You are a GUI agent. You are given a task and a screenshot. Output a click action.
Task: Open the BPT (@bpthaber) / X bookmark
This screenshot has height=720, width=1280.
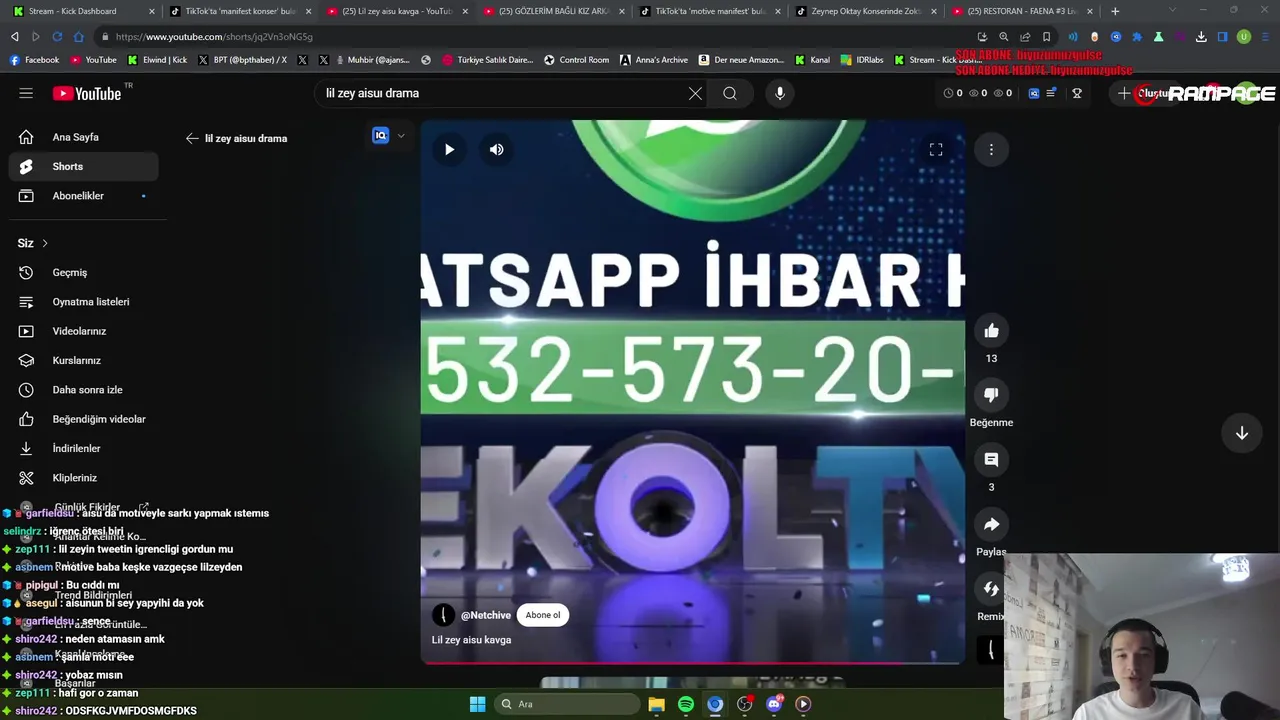242,59
